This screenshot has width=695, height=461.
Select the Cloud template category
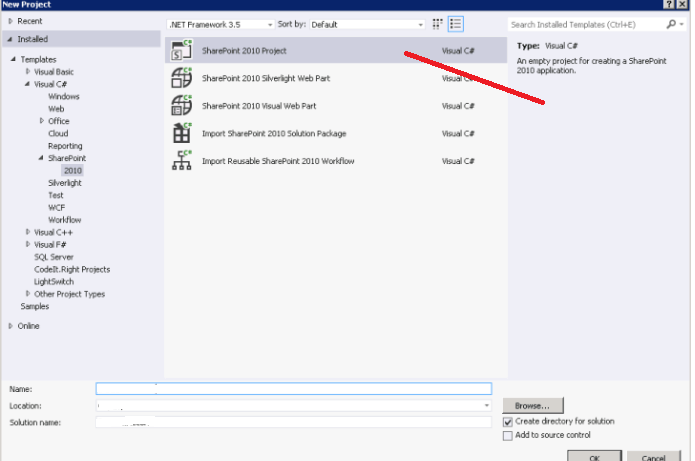click(58, 133)
